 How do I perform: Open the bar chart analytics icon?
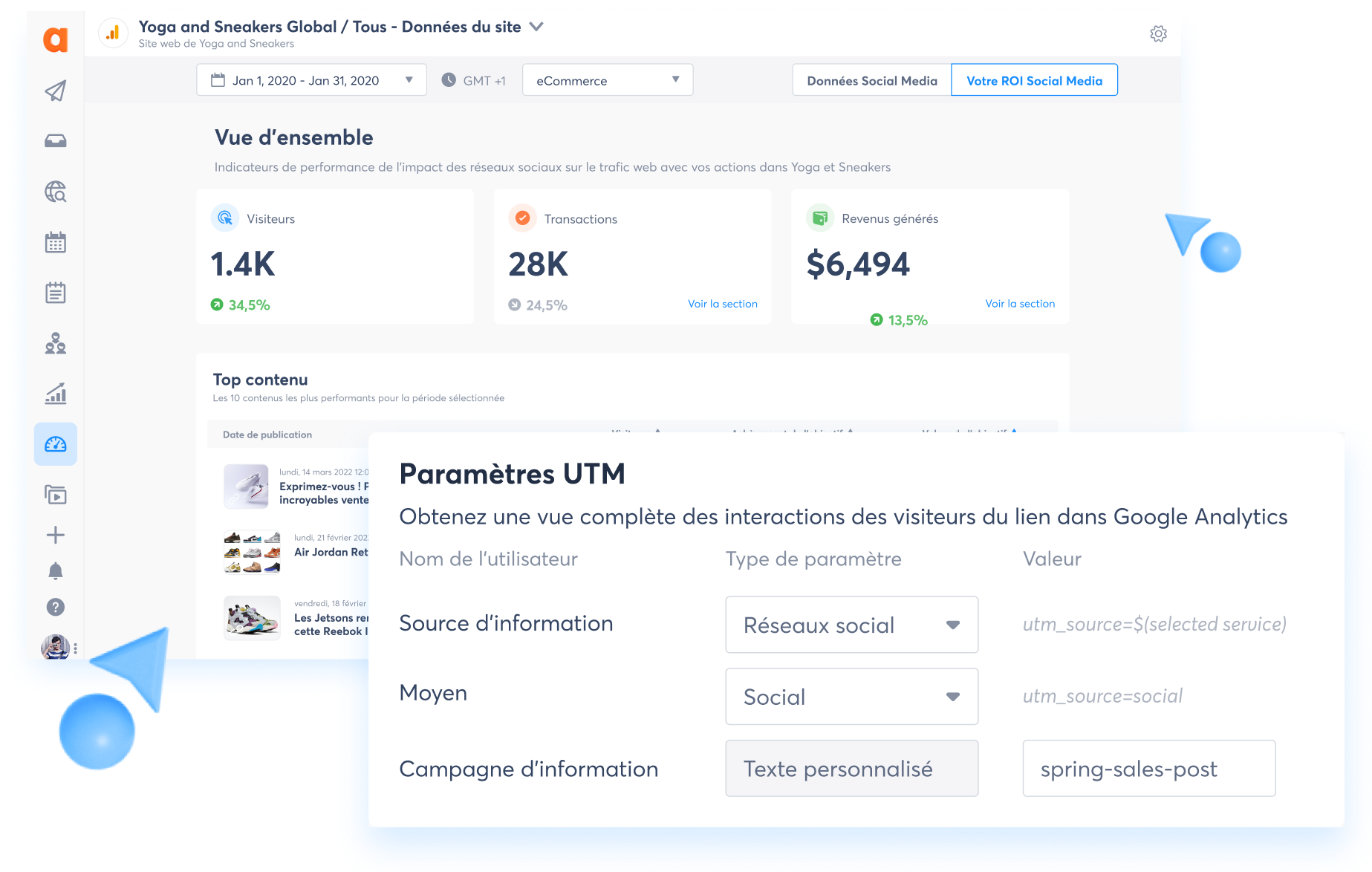coord(56,394)
